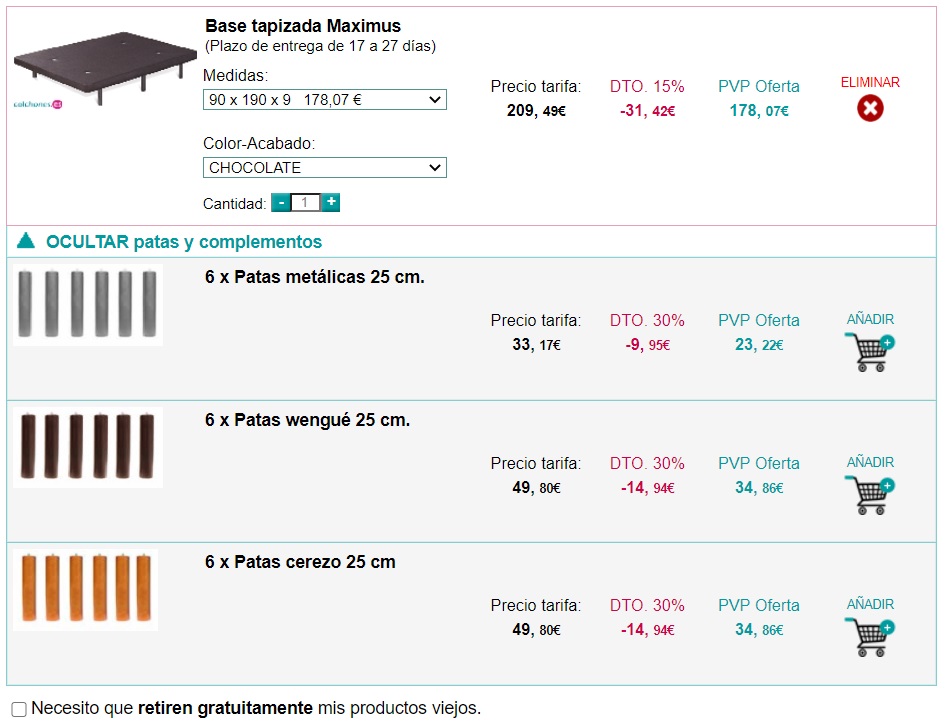Click AÑADIR label for cerezo legs

pyautogui.click(x=870, y=605)
